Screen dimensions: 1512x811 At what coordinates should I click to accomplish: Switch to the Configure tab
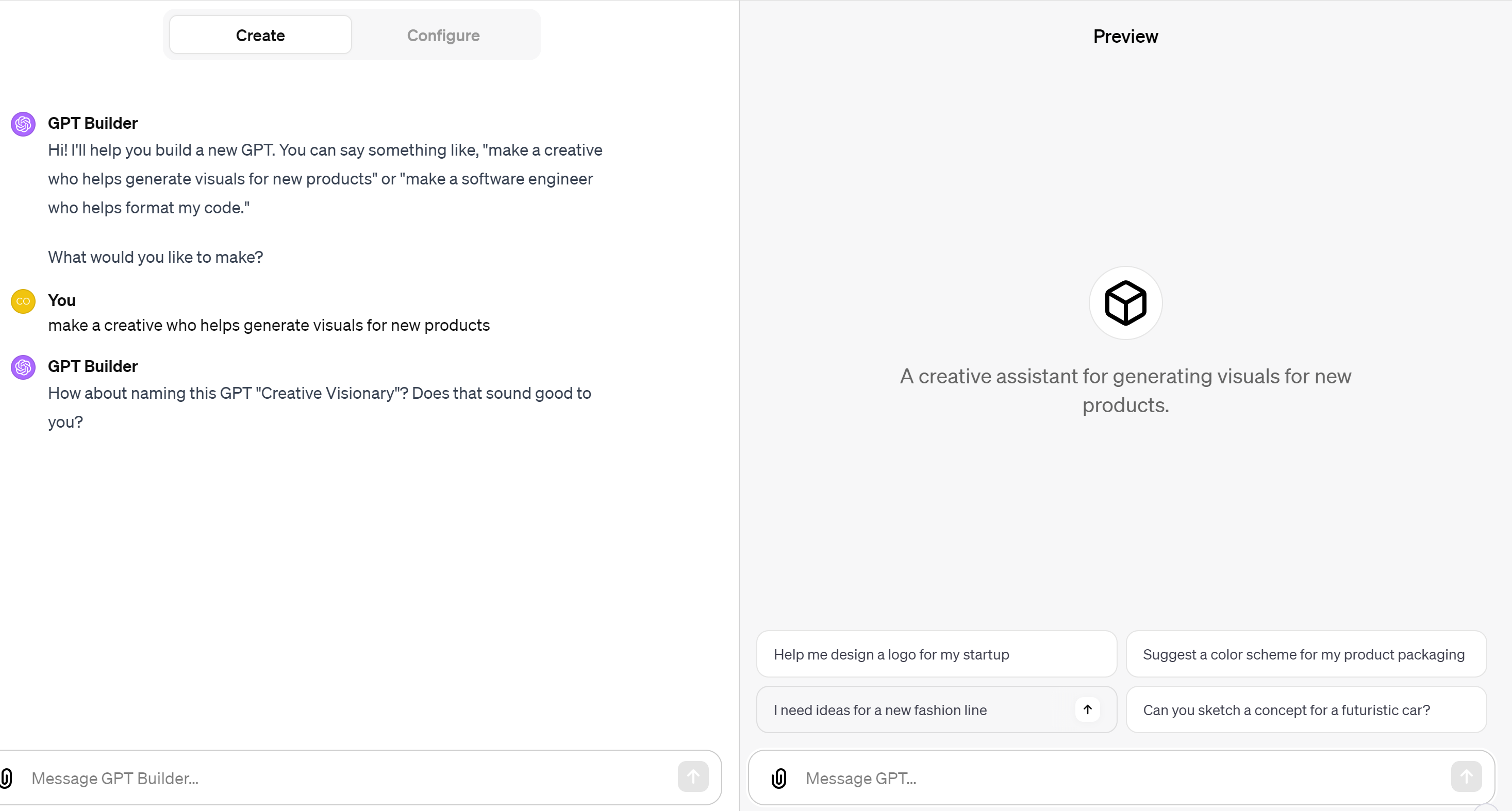coord(443,35)
